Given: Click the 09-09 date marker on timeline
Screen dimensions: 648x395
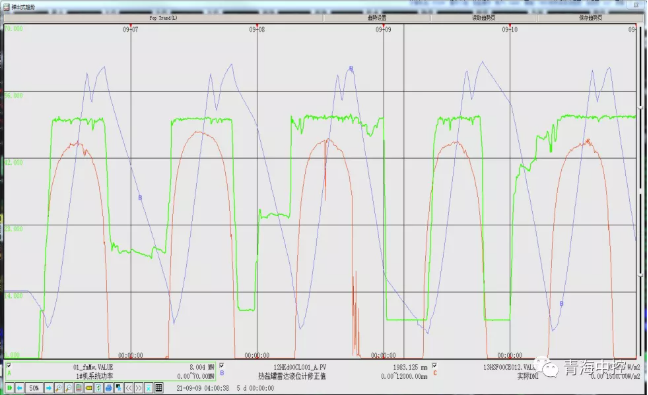Looking at the screenshot, I should click(384, 29).
